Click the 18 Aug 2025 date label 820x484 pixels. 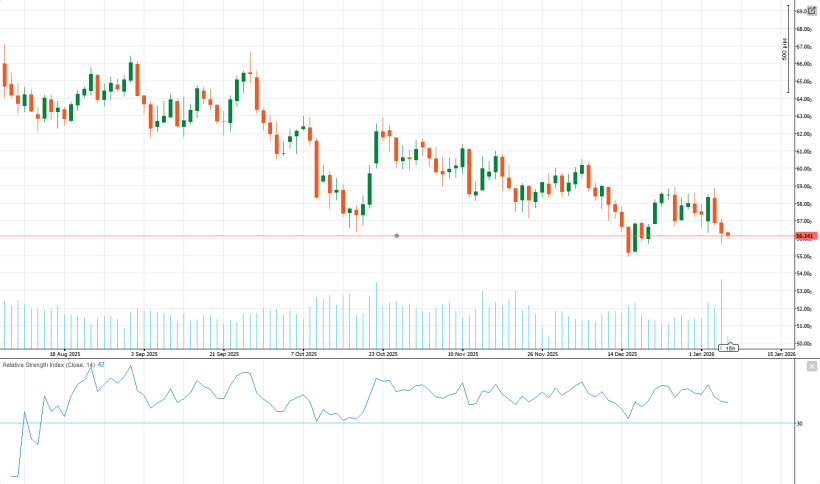pyautogui.click(x=64, y=354)
